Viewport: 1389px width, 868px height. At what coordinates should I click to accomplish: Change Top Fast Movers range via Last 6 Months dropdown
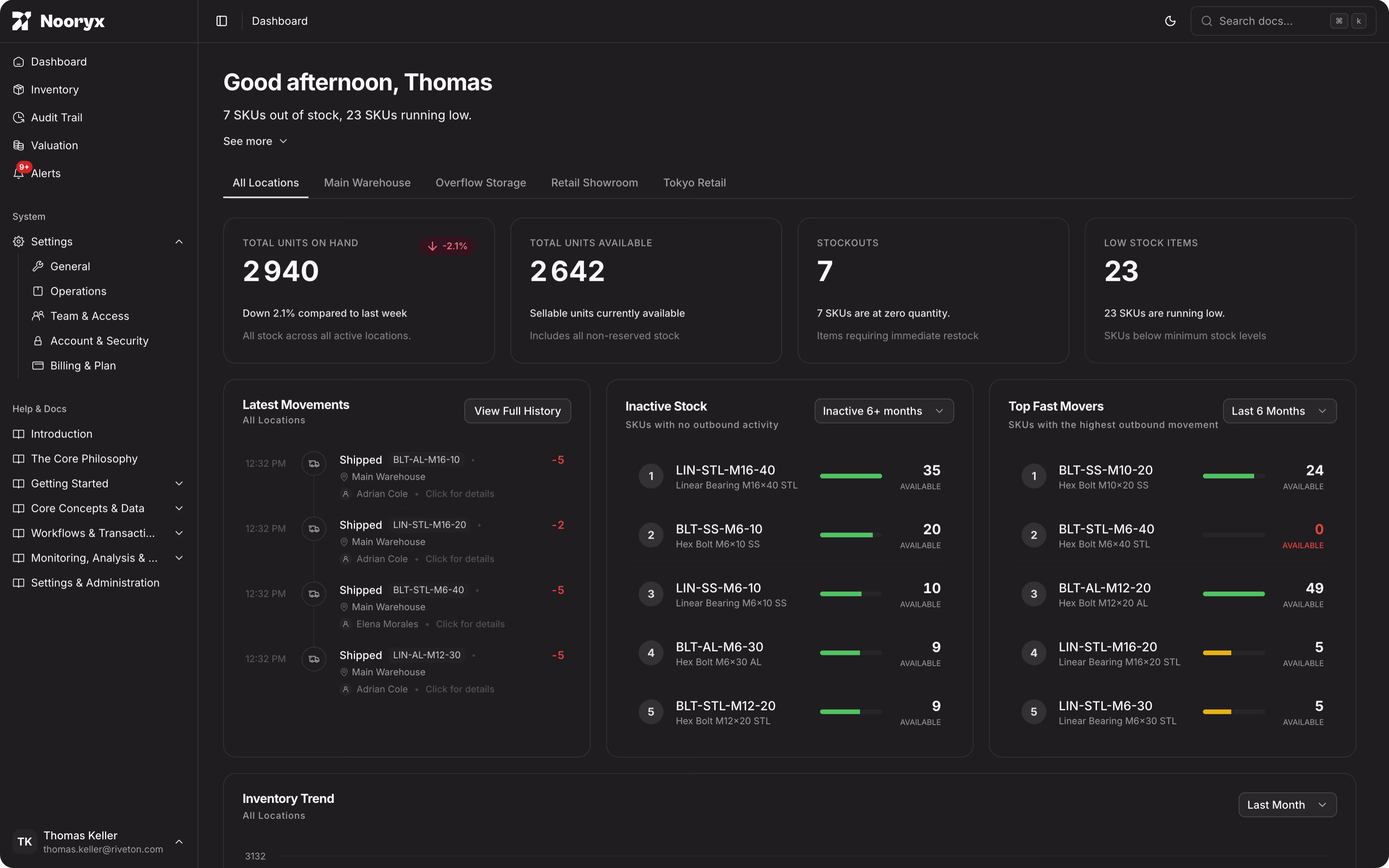click(1280, 410)
